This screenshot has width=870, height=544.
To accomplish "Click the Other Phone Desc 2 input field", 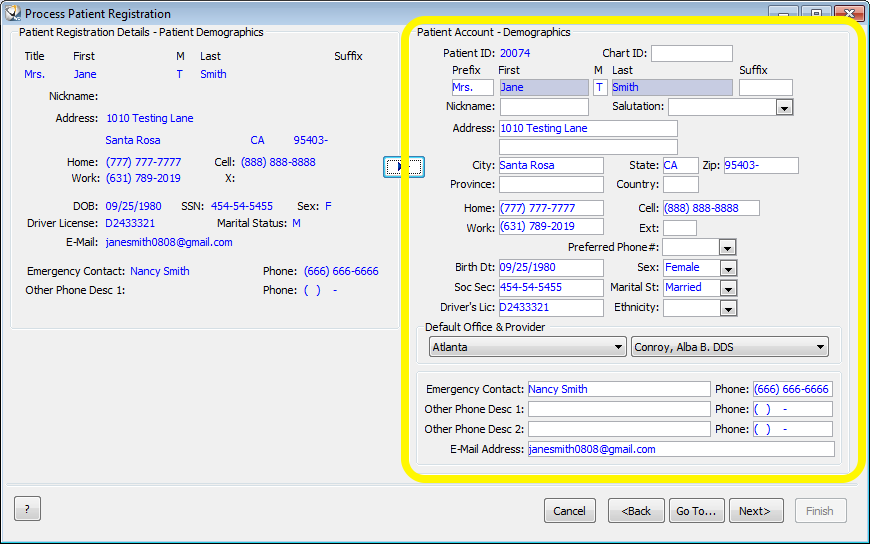I will [619, 429].
